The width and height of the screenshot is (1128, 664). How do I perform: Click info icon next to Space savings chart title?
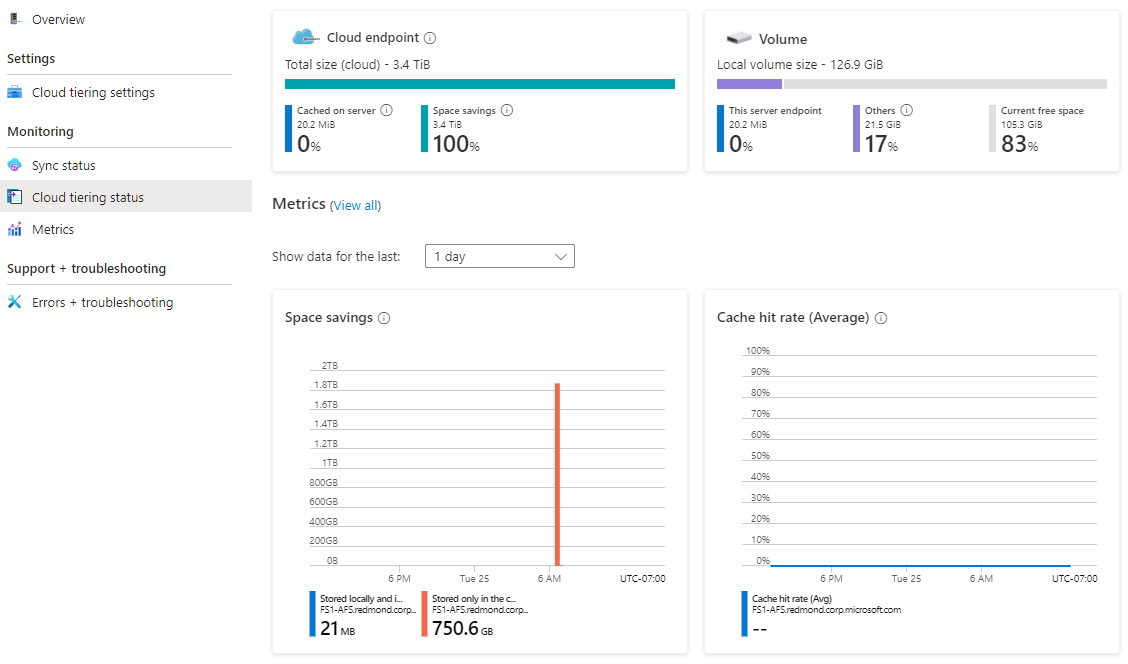pos(384,318)
